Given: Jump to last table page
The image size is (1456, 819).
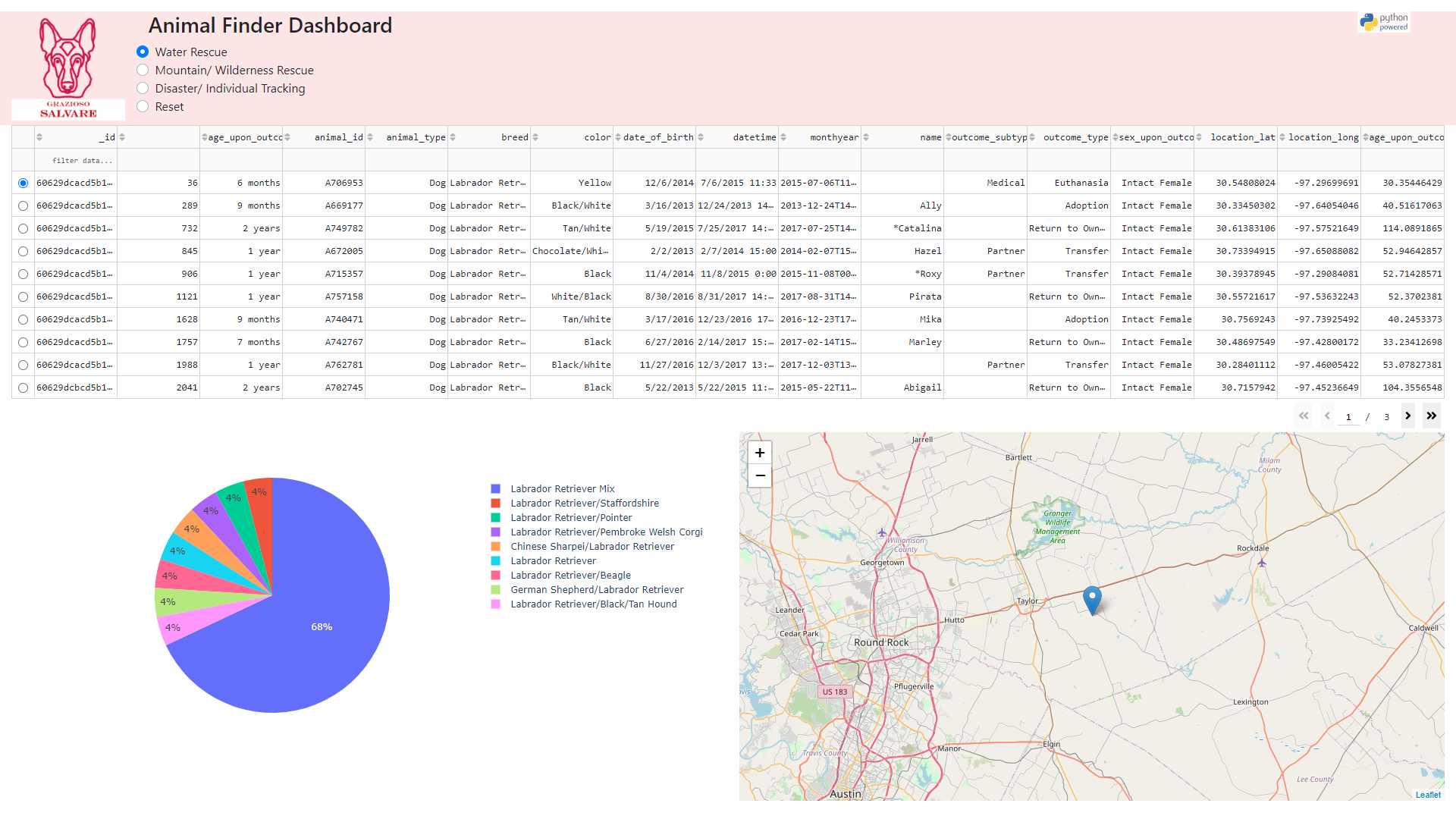Looking at the screenshot, I should (x=1431, y=416).
